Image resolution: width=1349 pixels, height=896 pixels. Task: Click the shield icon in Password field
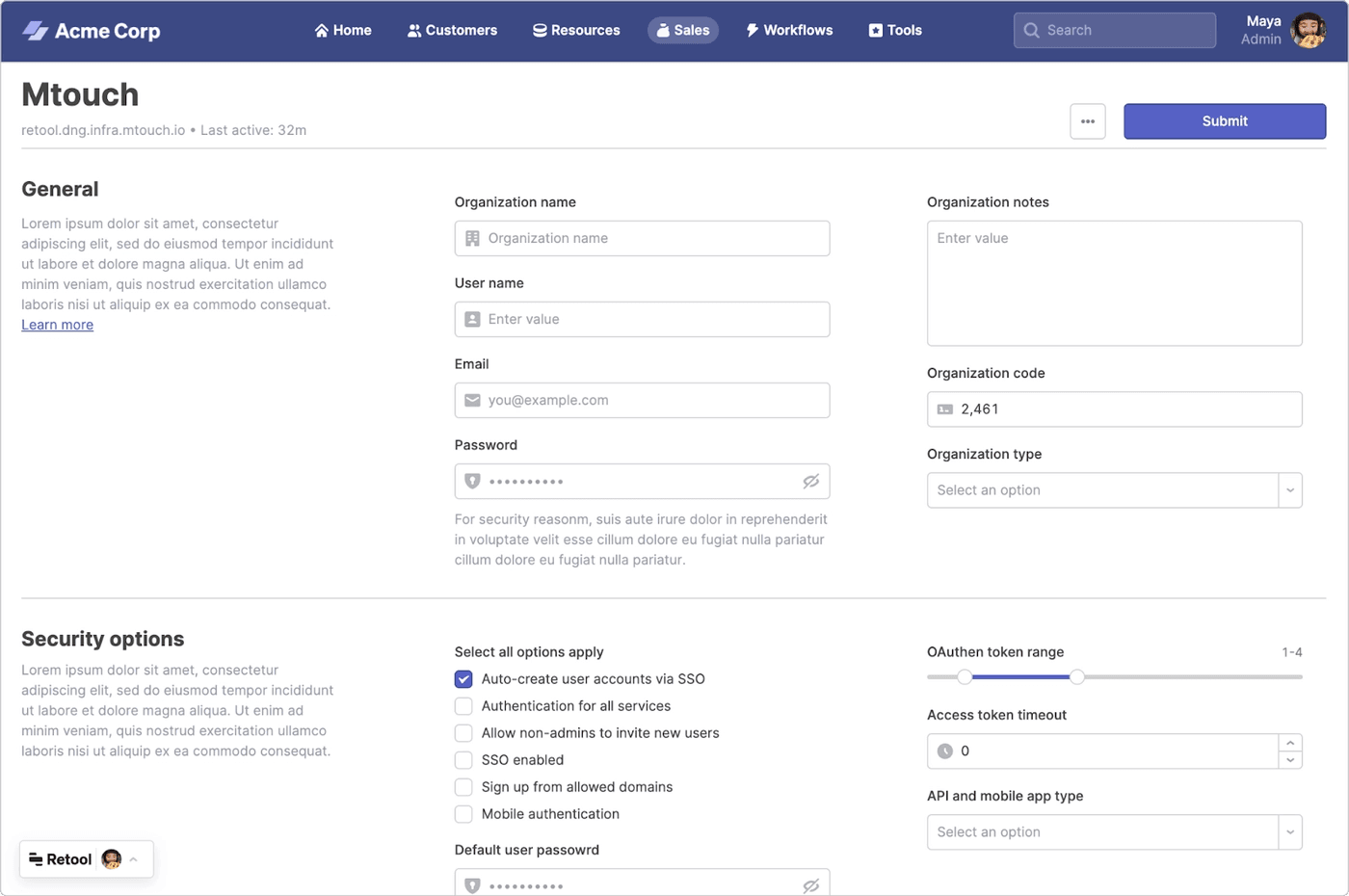(x=472, y=482)
